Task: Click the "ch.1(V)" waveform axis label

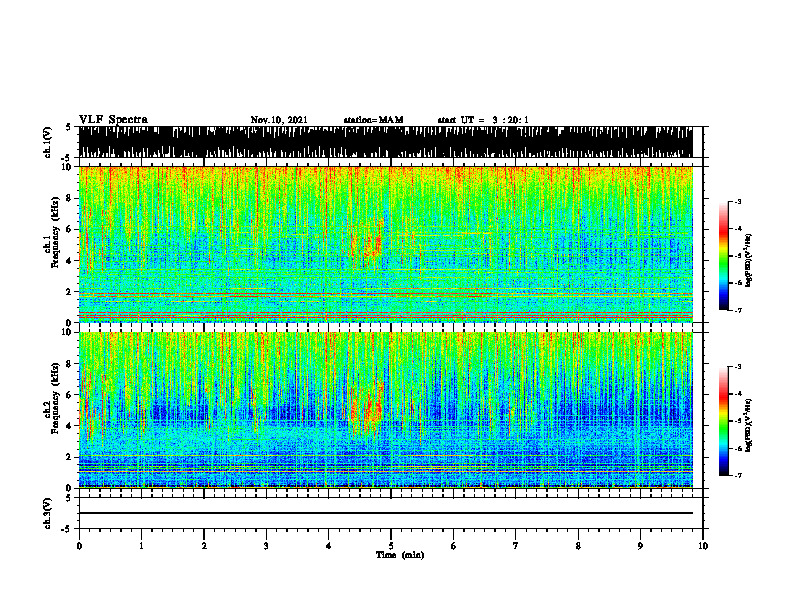Action: click(x=48, y=142)
